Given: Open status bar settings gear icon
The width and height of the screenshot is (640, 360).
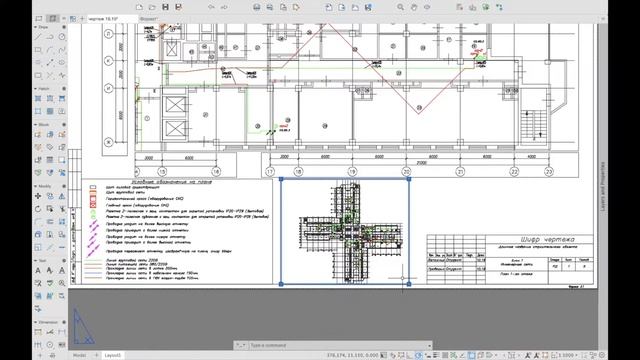Looking at the screenshot, I should pos(602,355).
